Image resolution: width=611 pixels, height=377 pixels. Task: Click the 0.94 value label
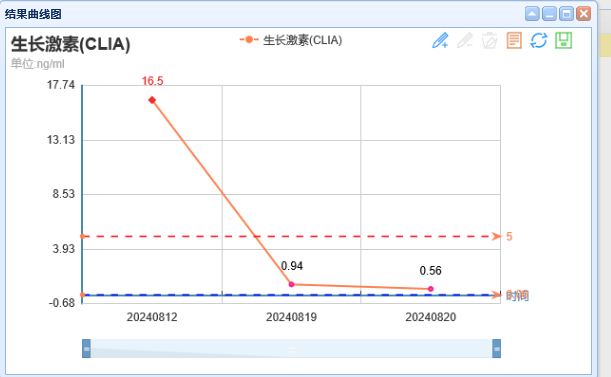(292, 266)
